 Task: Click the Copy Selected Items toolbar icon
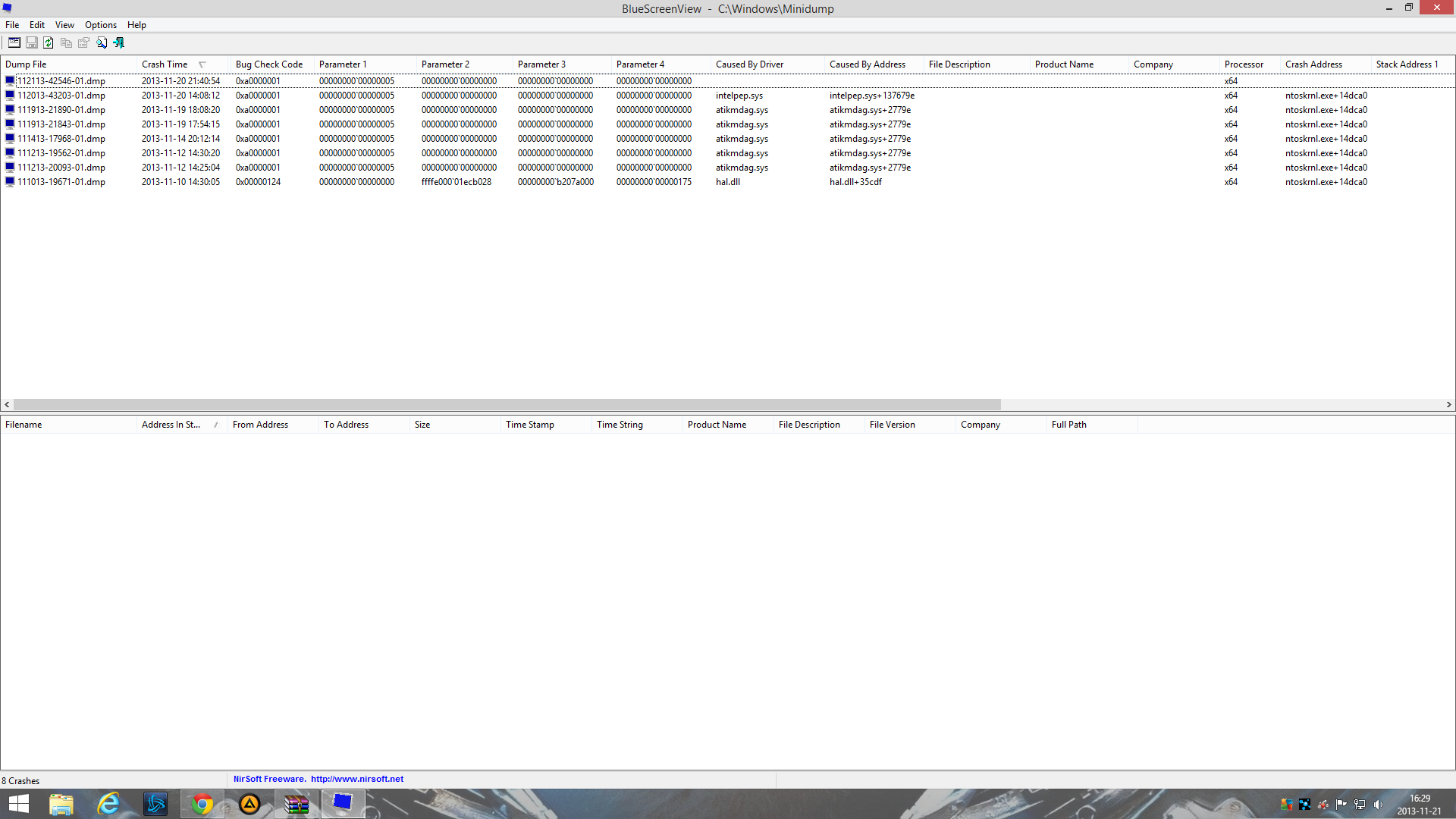(x=66, y=43)
